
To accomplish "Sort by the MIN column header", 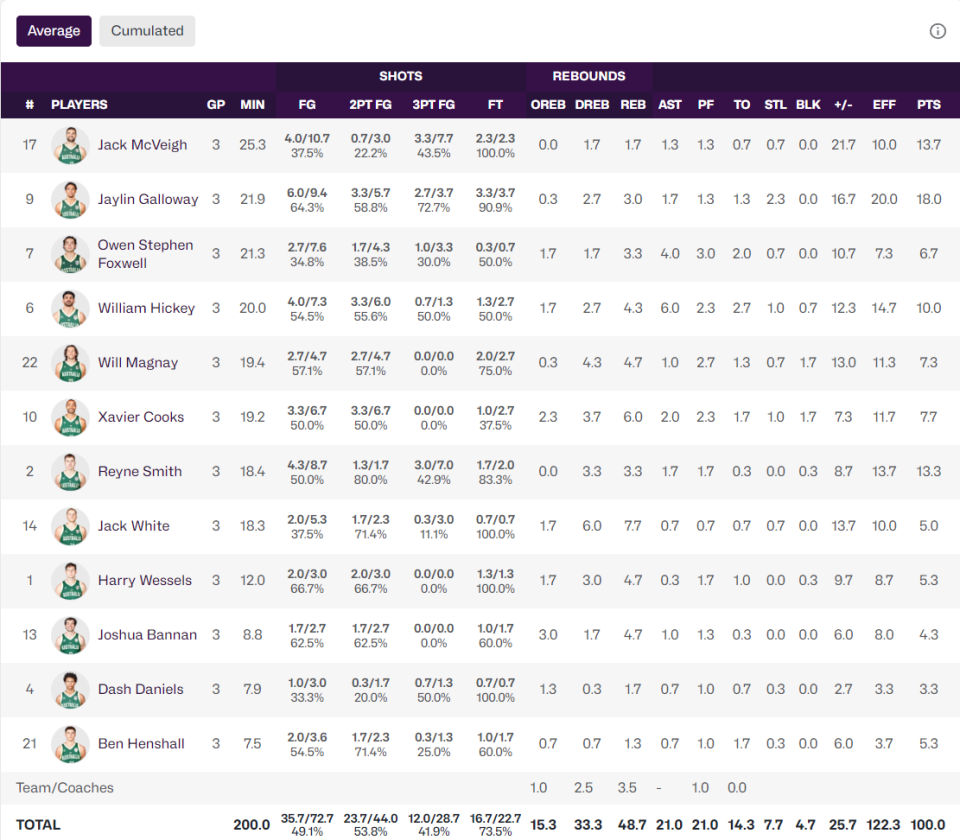I will (252, 105).
